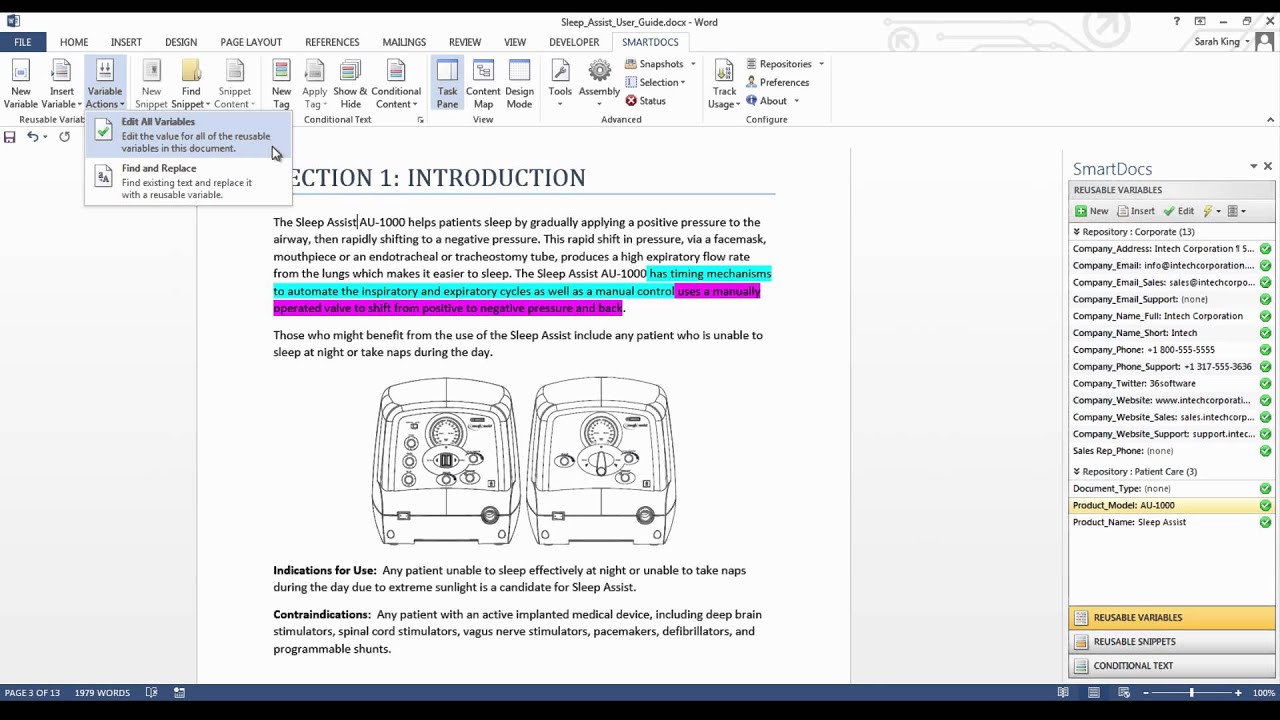
Task: Select Print Layout view in status bar
Action: coord(1094,692)
